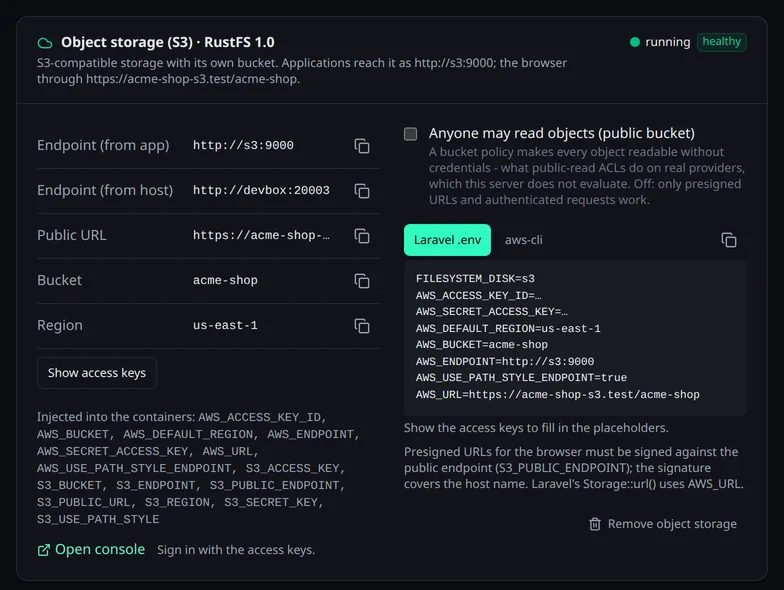Click the truncated https://acme-shop-… URL
The image size is (784, 590).
[x=261, y=236]
